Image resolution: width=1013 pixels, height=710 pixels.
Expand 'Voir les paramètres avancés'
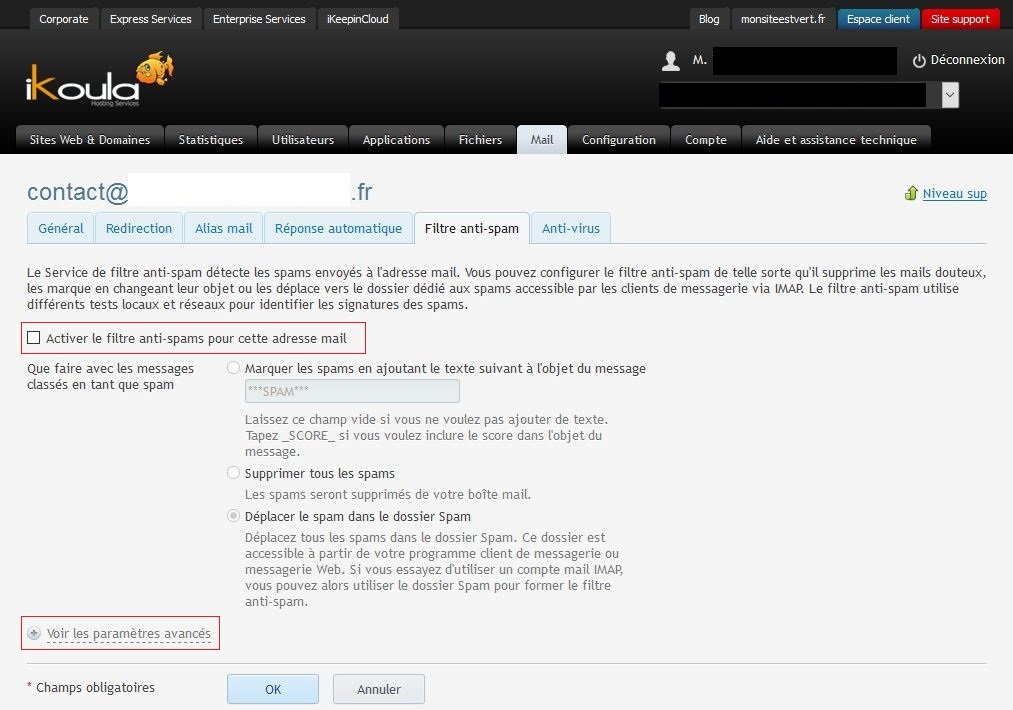128,634
